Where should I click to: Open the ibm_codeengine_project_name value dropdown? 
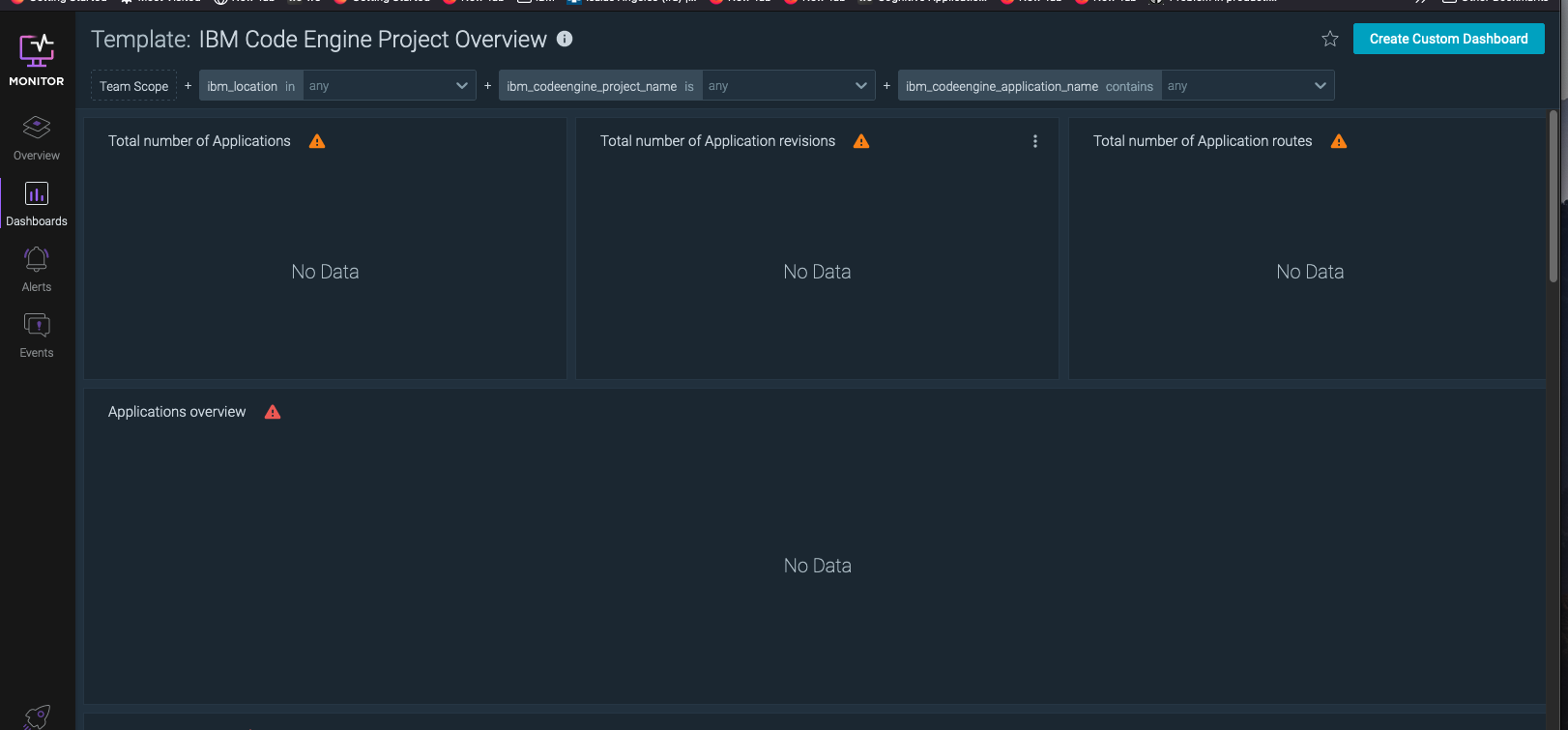[x=788, y=86]
